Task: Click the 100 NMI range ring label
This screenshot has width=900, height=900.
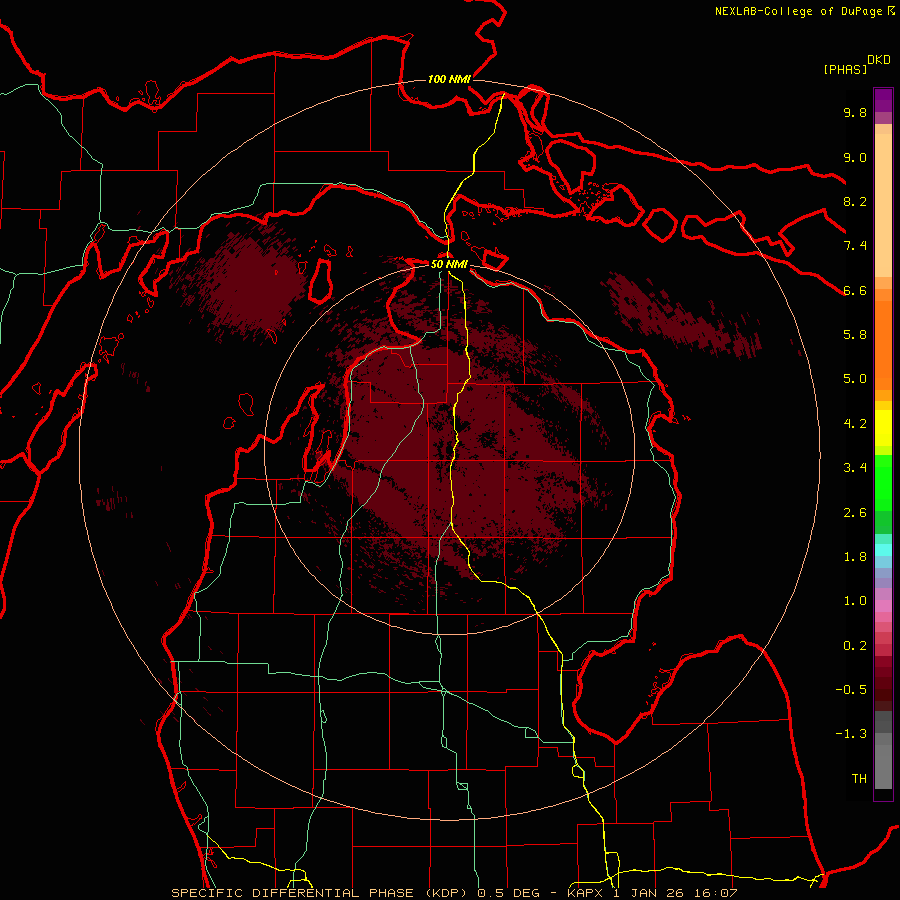Action: click(x=449, y=79)
